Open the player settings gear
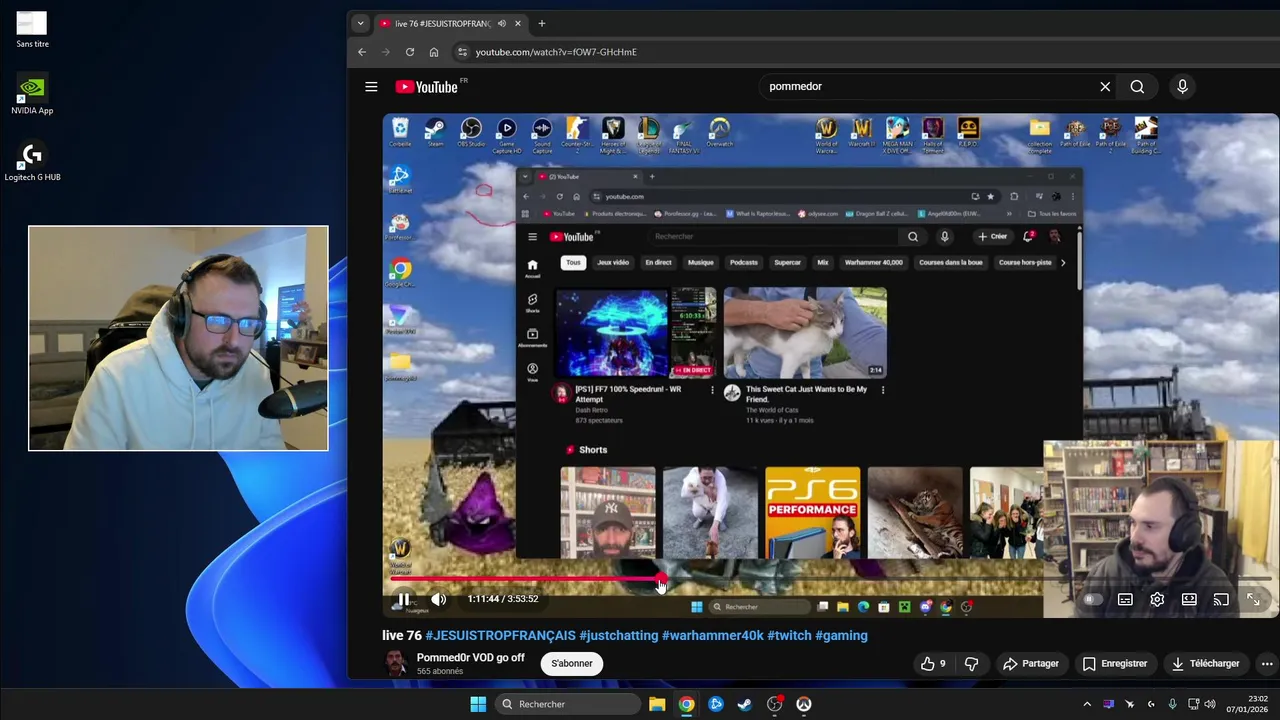The width and height of the screenshot is (1280, 720). 1157,599
